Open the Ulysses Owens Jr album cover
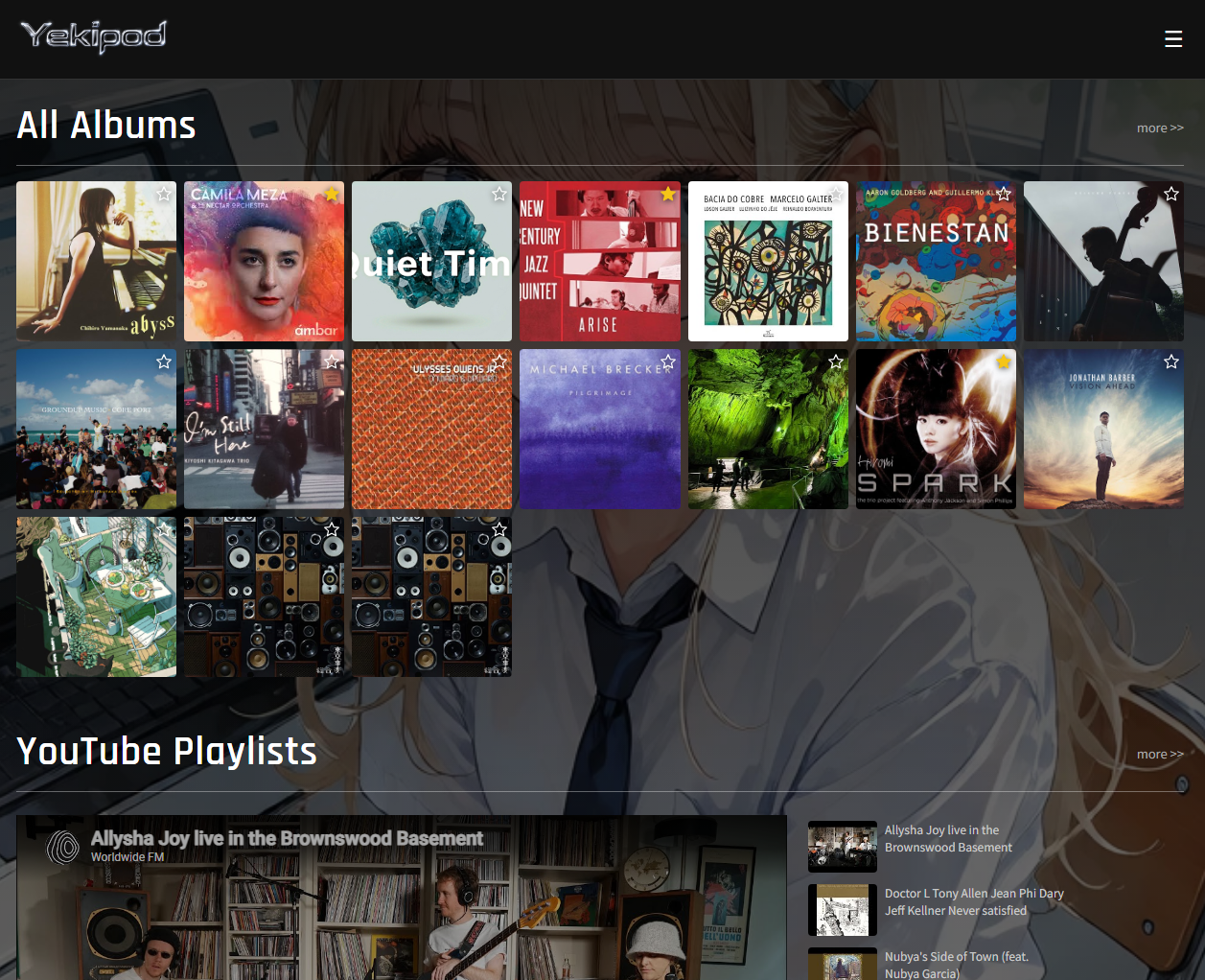Screen dimensions: 1205x980 point(431,429)
